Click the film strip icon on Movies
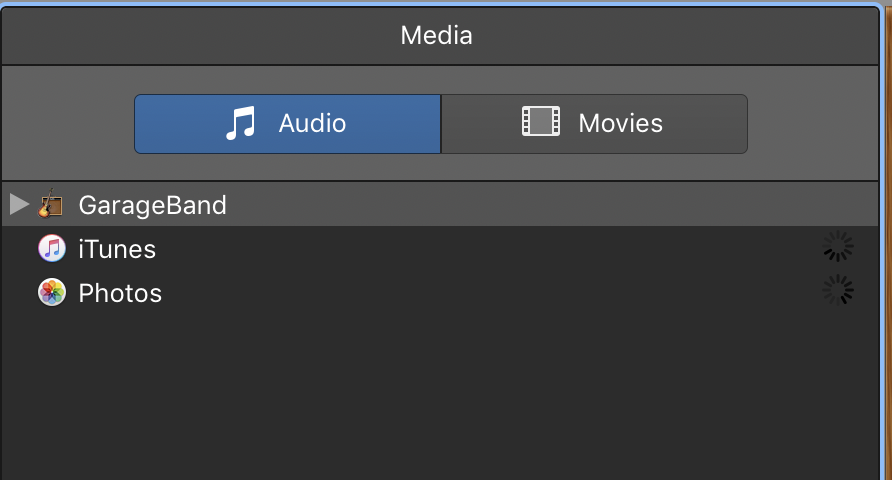This screenshot has height=480, width=892. tap(540, 123)
